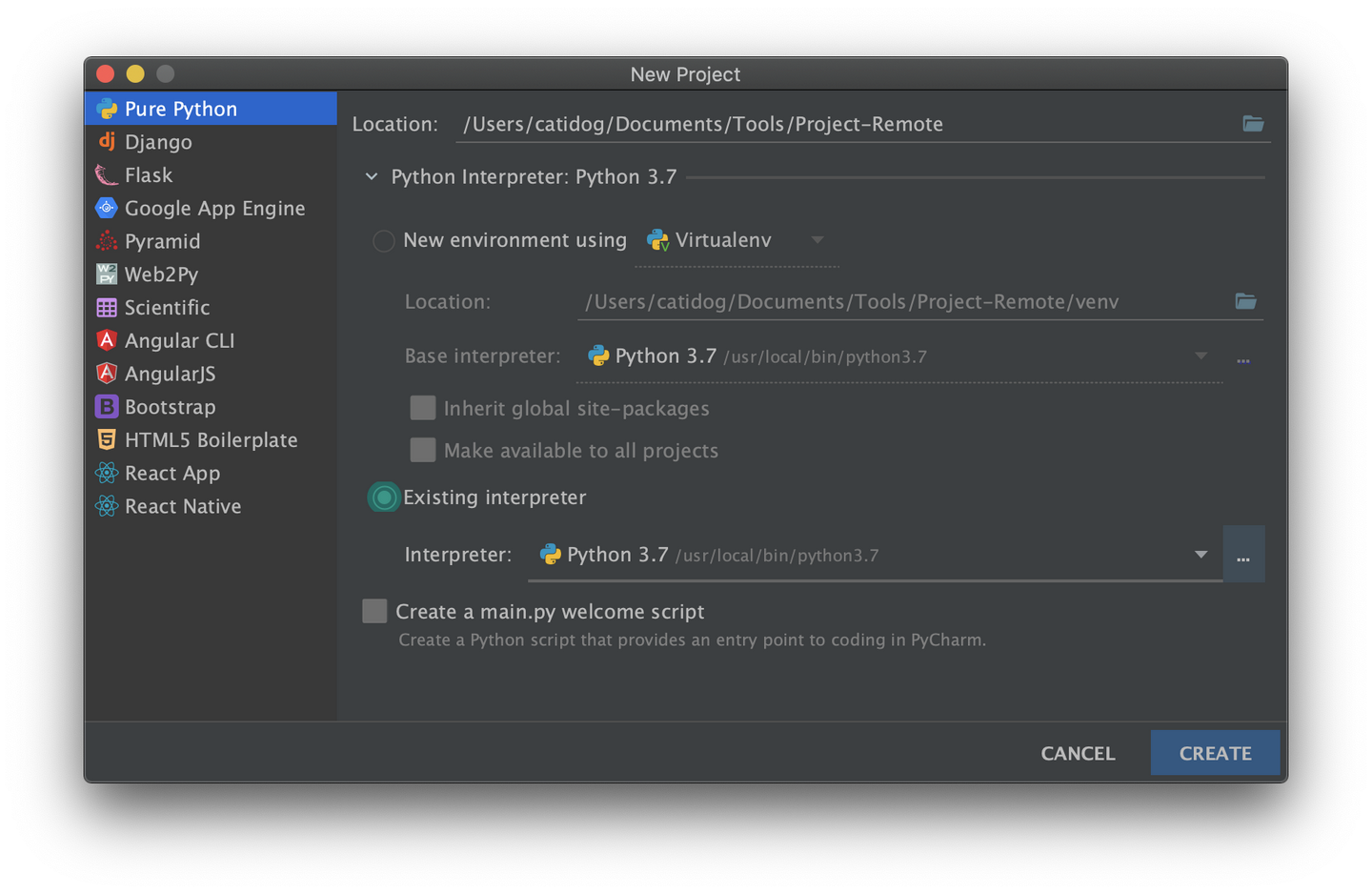Select the Flask icon in sidebar
This screenshot has width=1372, height=894.
point(107,175)
